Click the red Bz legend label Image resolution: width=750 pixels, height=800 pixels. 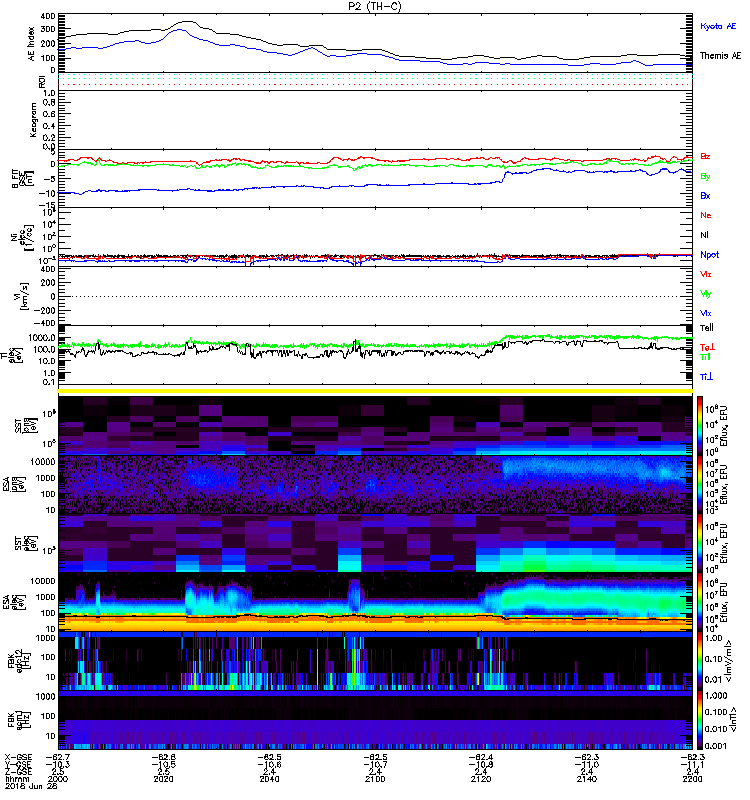[705, 157]
